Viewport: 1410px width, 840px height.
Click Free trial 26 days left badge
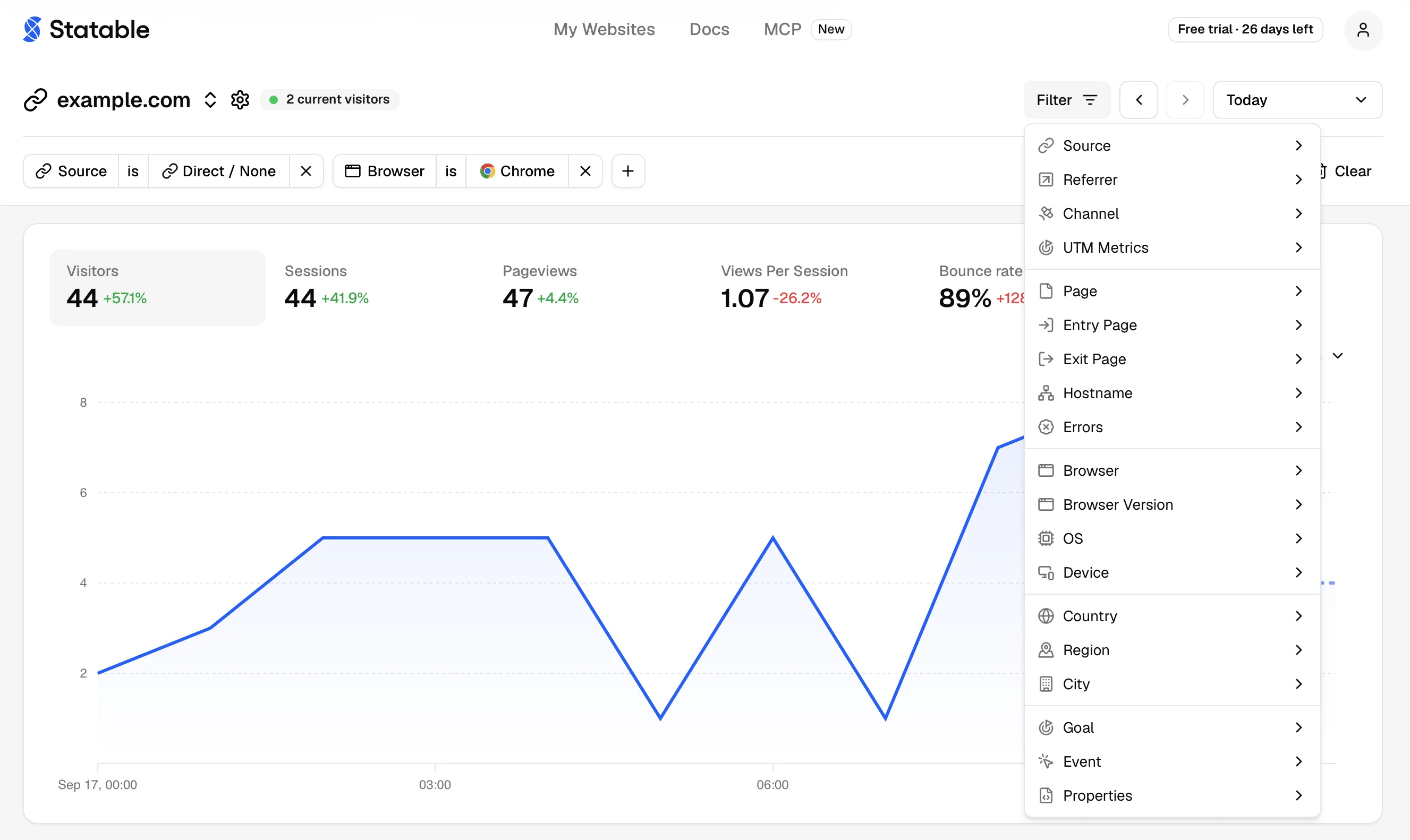pos(1245,29)
